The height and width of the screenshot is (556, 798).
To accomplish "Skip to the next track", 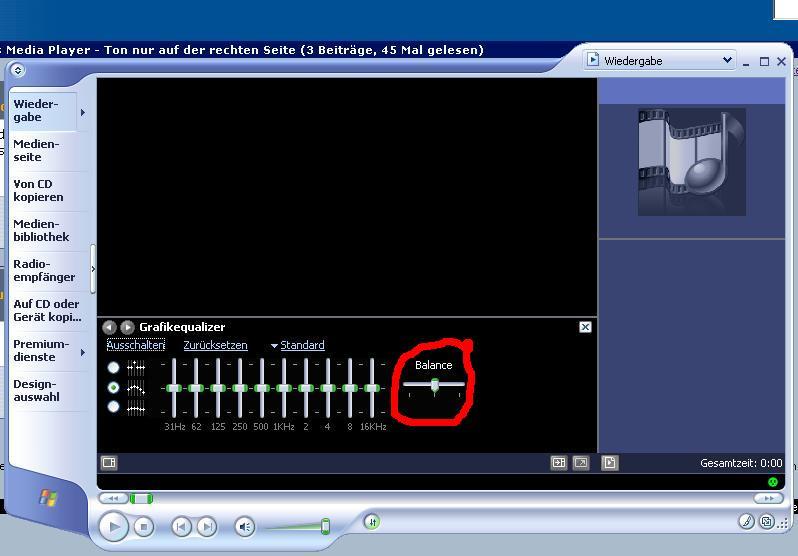I will coord(207,526).
